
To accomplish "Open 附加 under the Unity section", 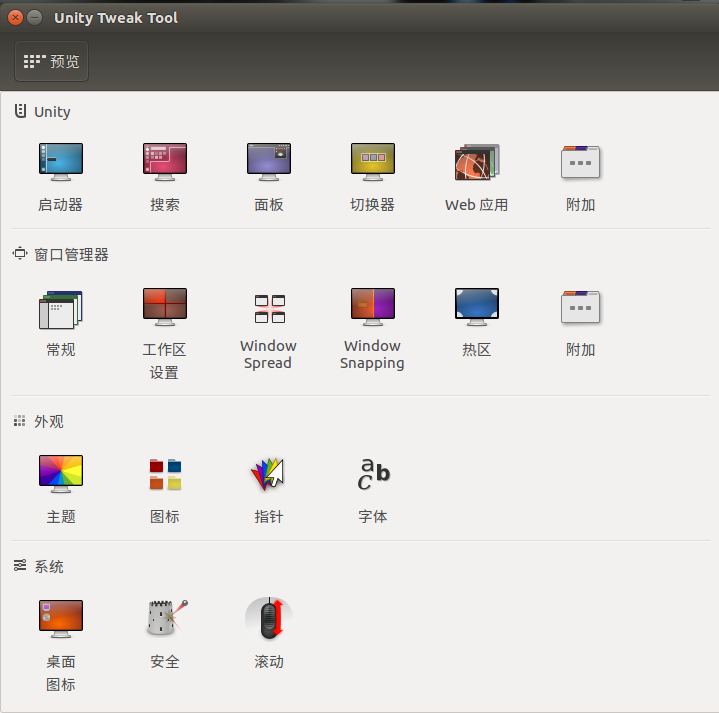I will click(581, 162).
